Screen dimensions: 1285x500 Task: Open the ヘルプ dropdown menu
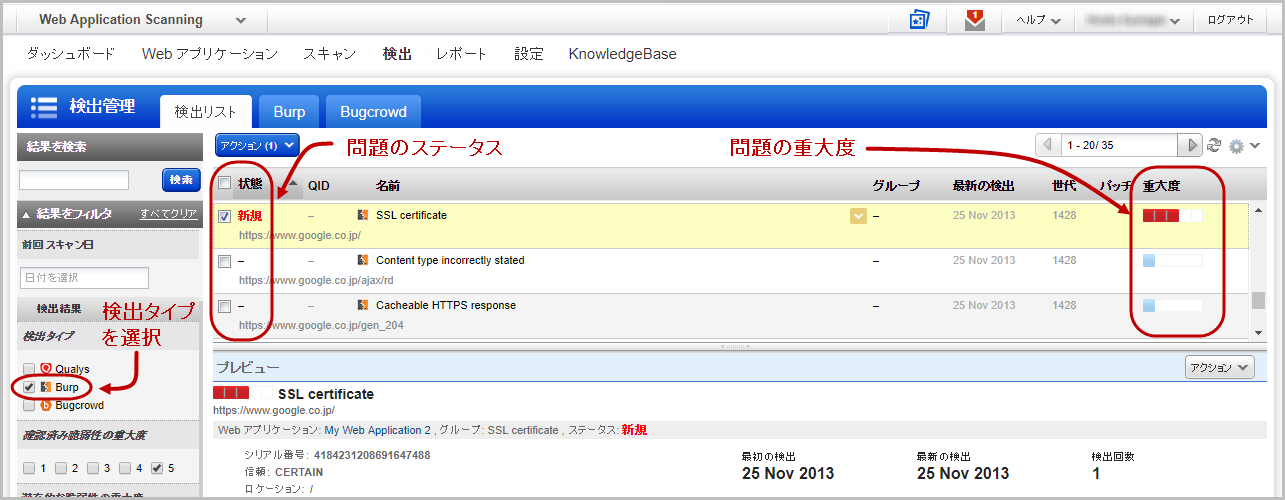tap(1038, 20)
